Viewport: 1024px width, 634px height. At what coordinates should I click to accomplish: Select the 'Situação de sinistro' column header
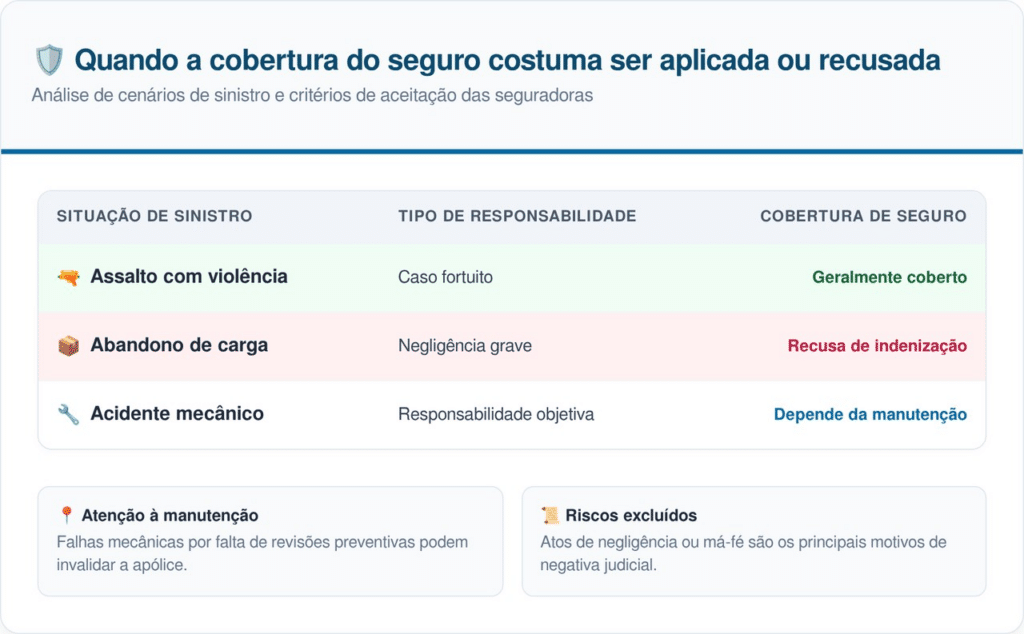coord(154,216)
